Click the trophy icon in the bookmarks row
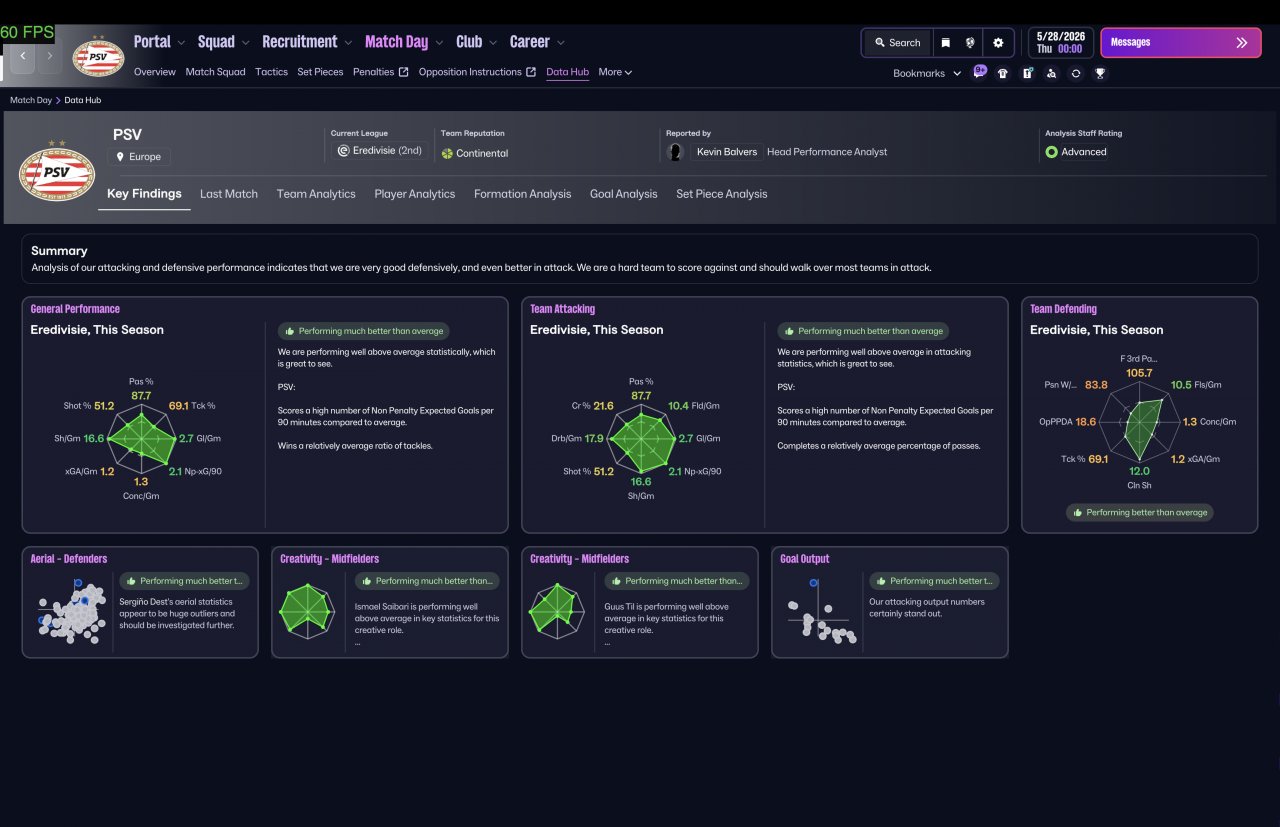 1100,73
